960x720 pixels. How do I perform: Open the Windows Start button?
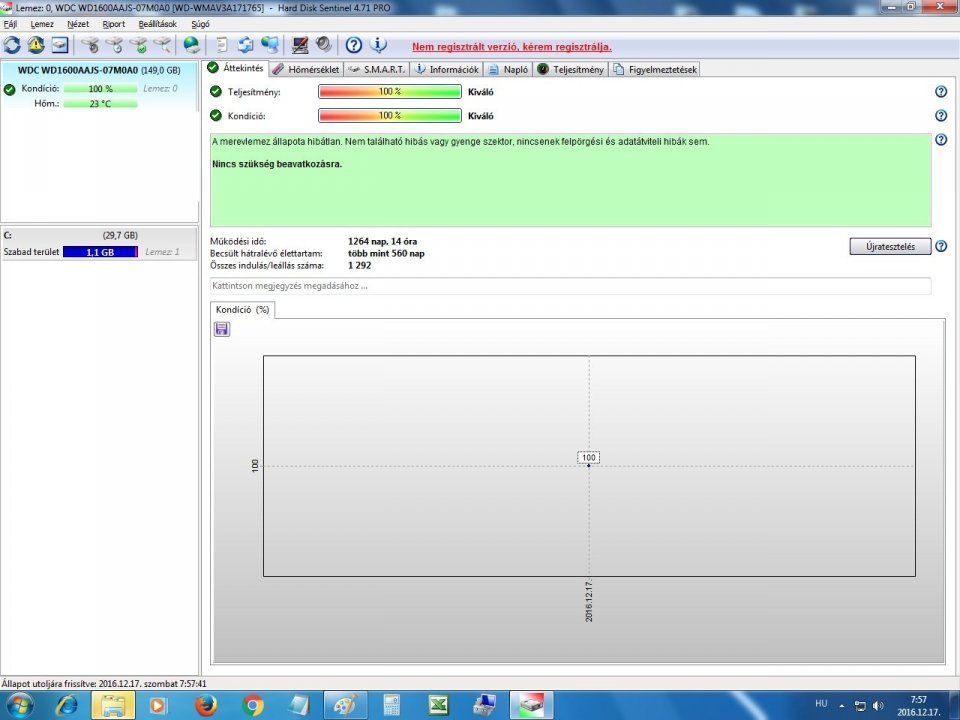18,705
